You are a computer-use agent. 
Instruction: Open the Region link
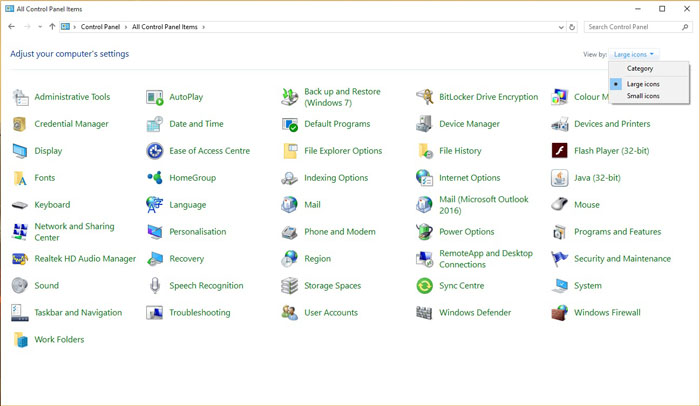click(317, 259)
